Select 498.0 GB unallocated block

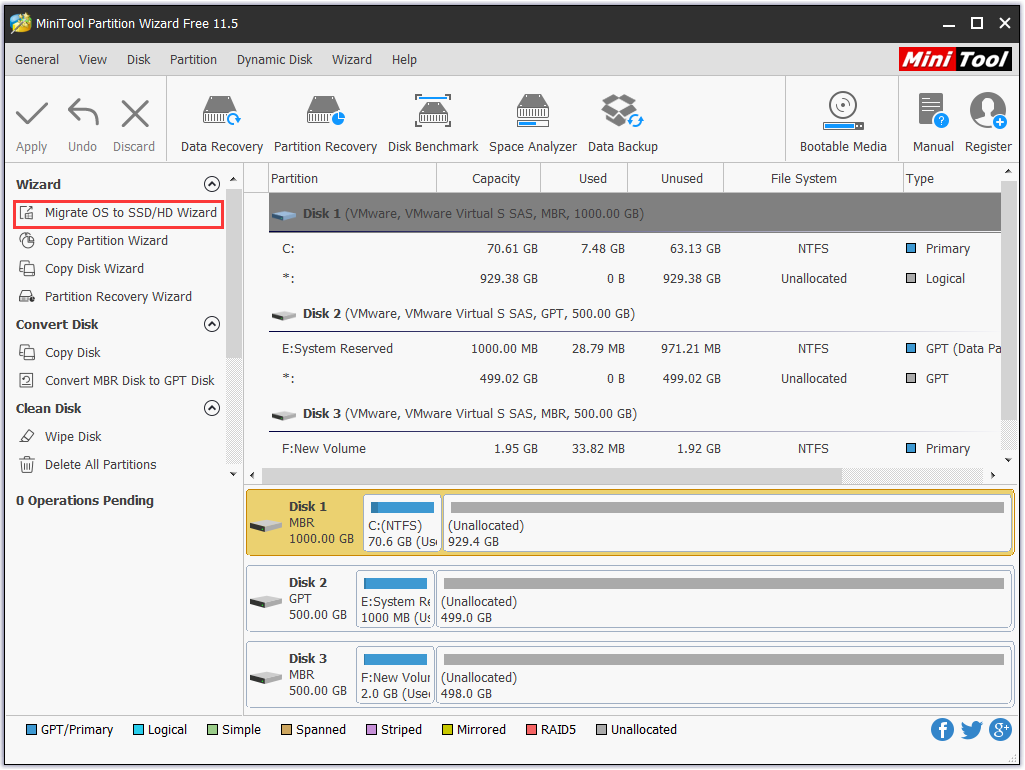[x=724, y=675]
